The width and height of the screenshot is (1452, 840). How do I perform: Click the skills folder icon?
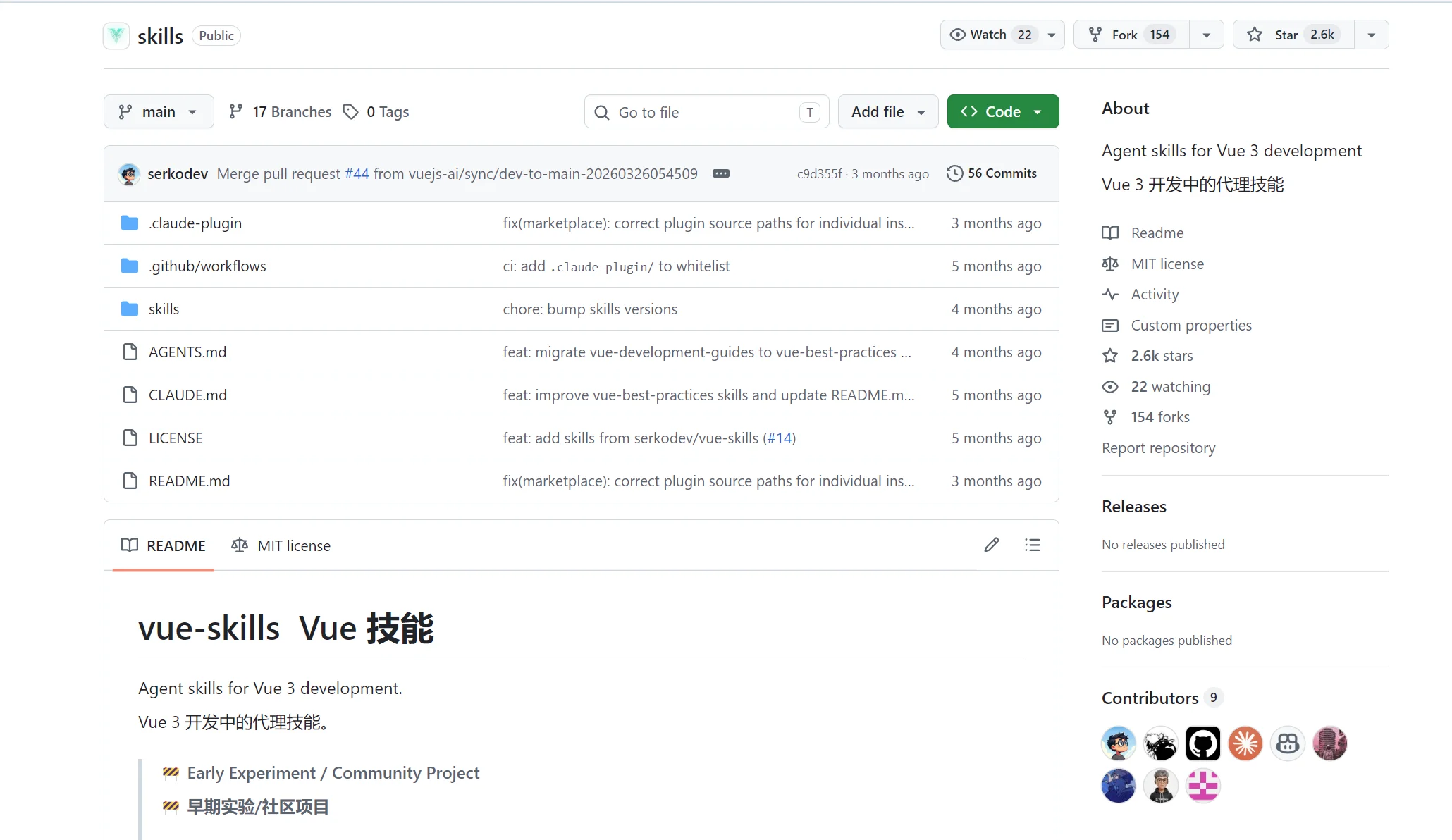(130, 309)
